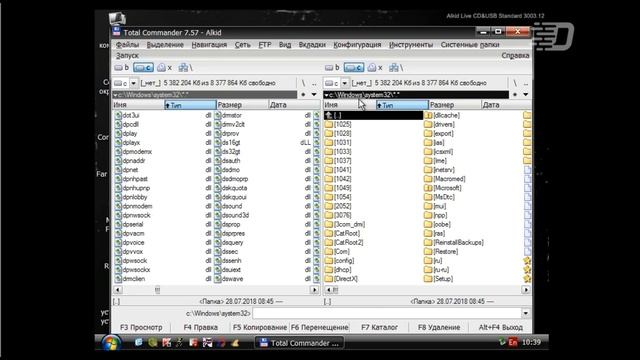Sort right panel by Размер column
The width and height of the screenshot is (640, 360).
(x=454, y=105)
